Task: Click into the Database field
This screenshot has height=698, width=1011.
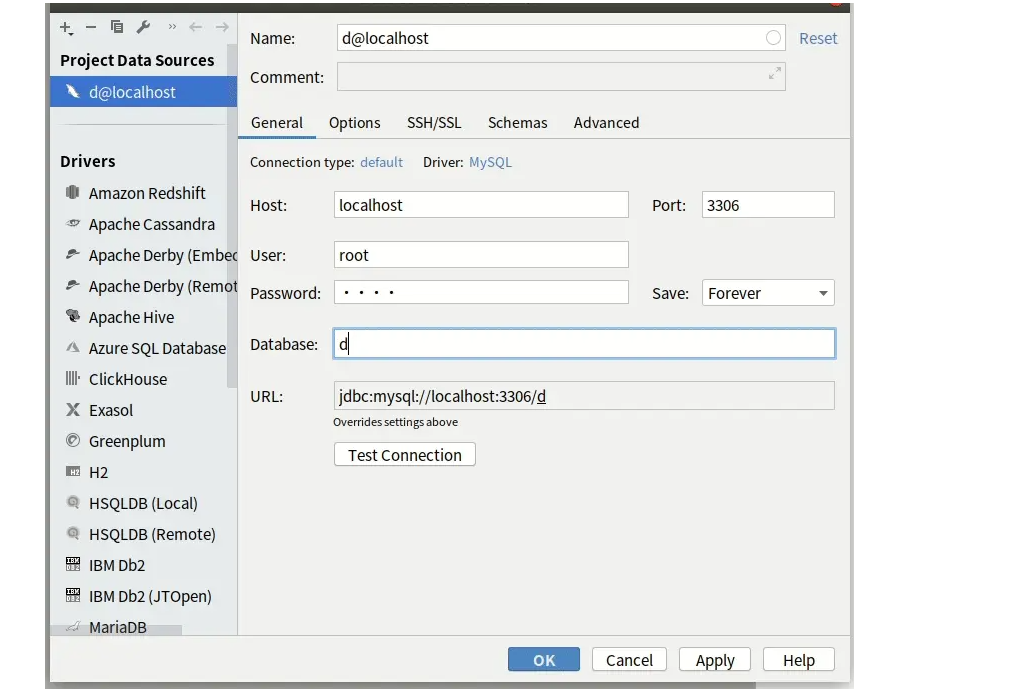Action: pos(584,344)
